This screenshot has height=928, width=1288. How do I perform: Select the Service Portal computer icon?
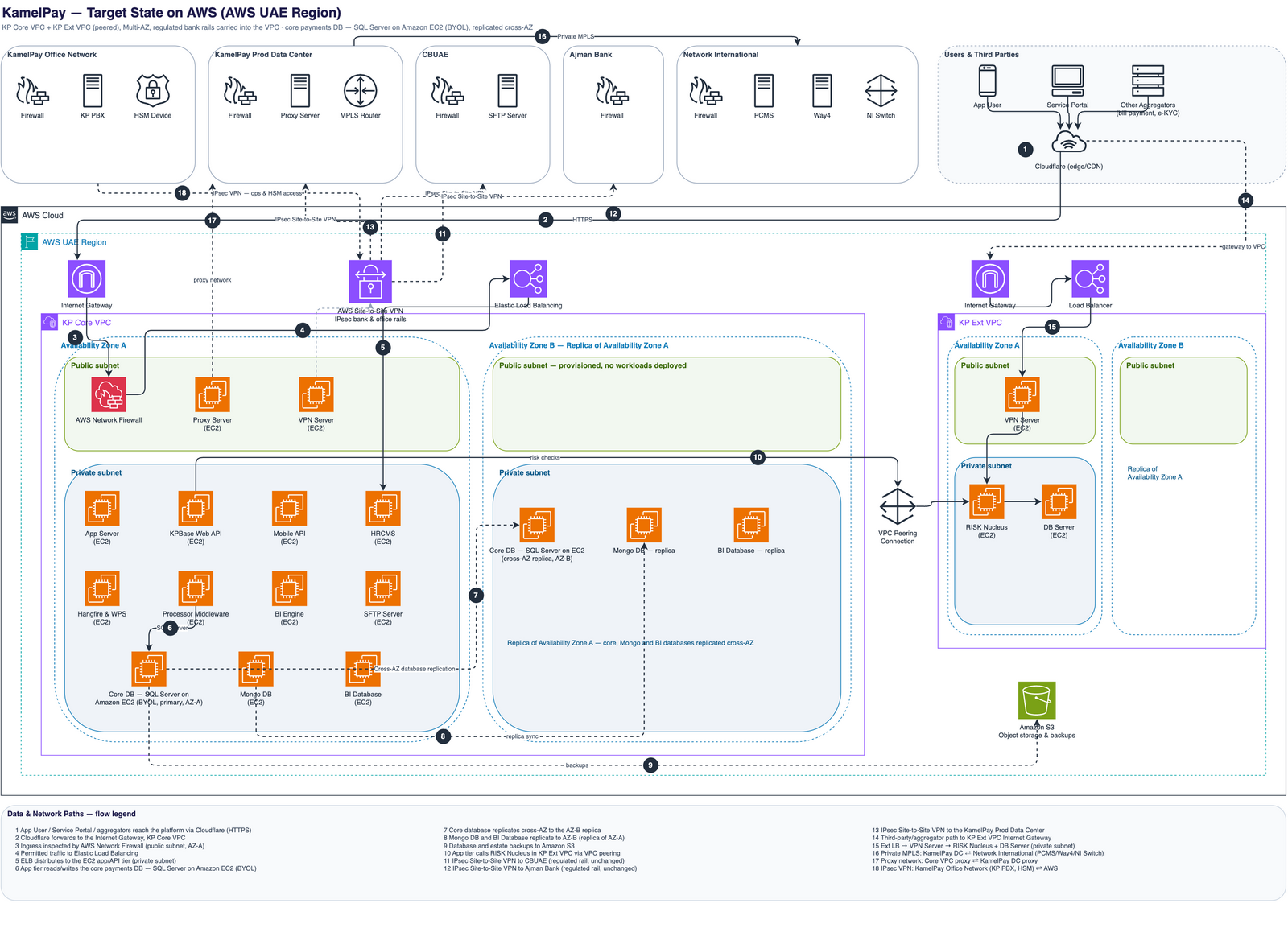(x=1067, y=80)
